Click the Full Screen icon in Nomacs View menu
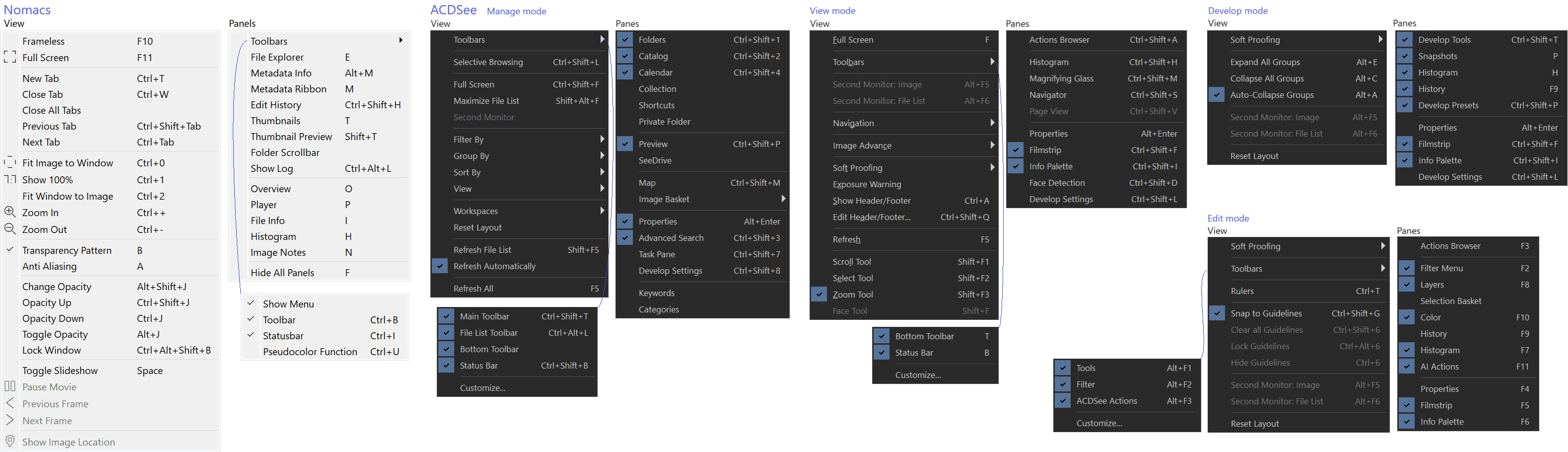Image resolution: width=1568 pixels, height=452 pixels. (x=10, y=57)
